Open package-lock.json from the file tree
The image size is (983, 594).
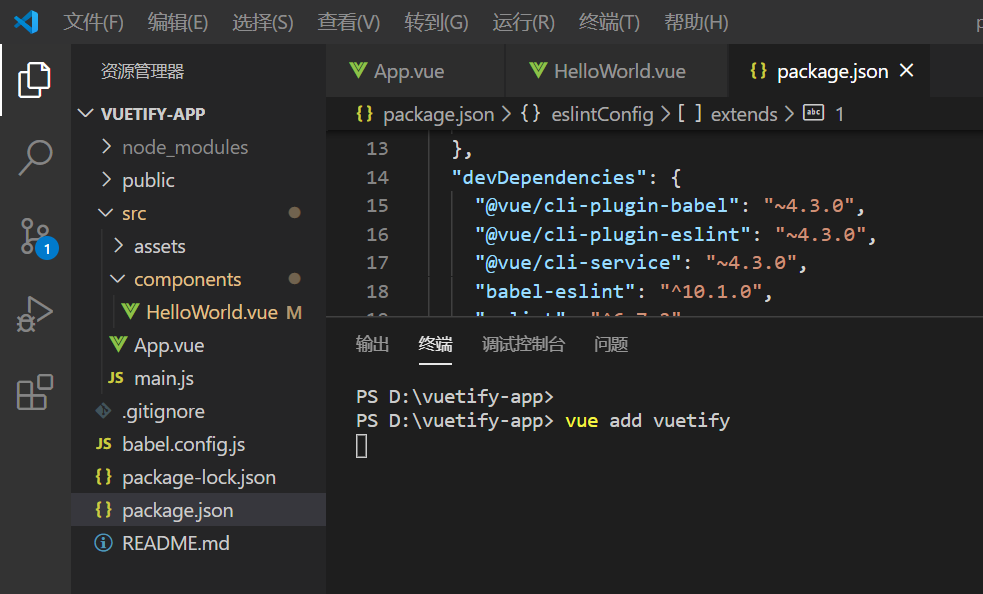click(x=199, y=477)
